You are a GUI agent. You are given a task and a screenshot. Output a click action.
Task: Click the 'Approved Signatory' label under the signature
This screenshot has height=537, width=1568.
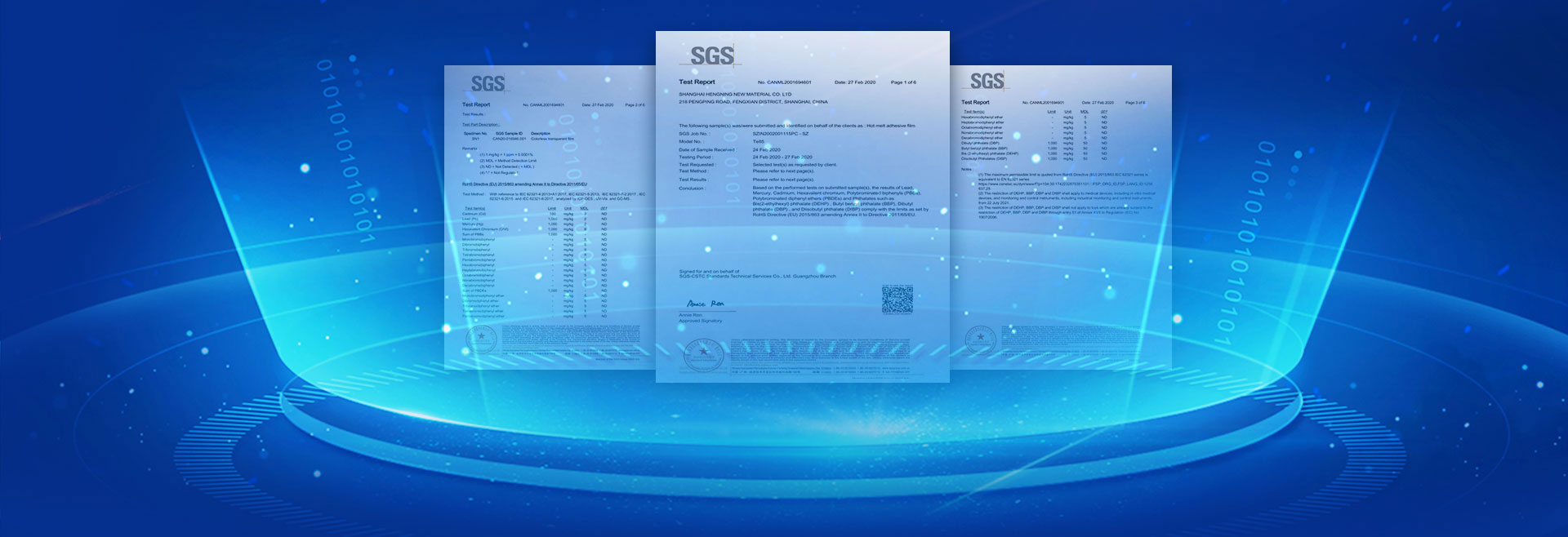tap(700, 321)
